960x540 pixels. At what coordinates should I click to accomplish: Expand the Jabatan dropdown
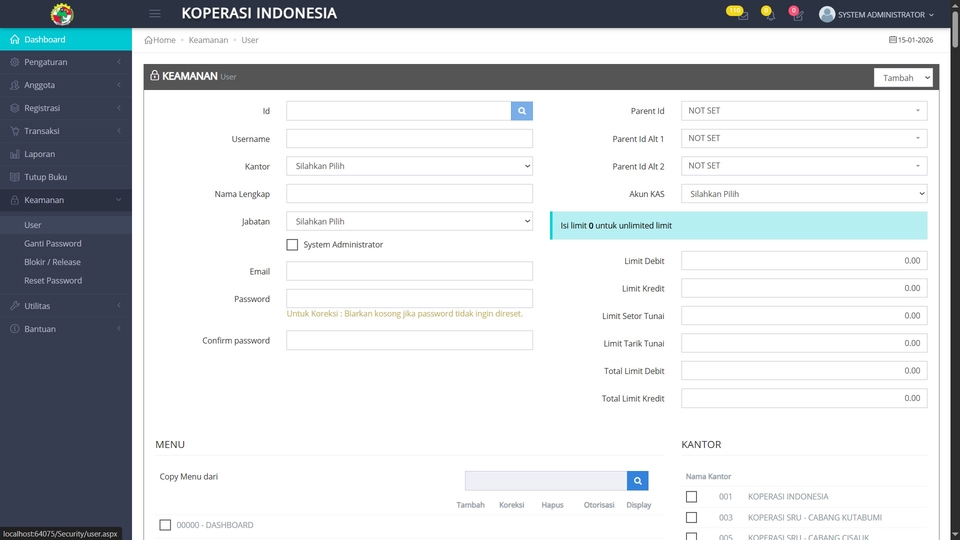409,221
